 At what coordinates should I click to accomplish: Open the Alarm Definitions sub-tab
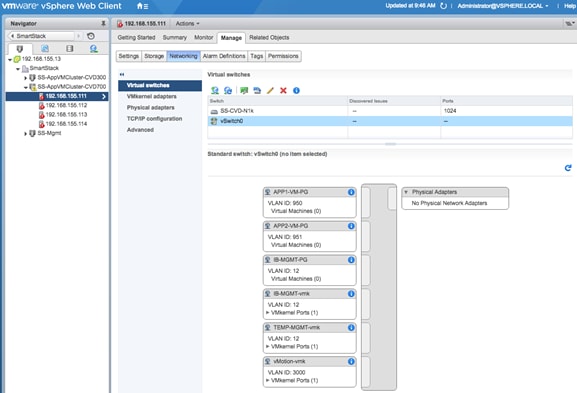click(224, 56)
